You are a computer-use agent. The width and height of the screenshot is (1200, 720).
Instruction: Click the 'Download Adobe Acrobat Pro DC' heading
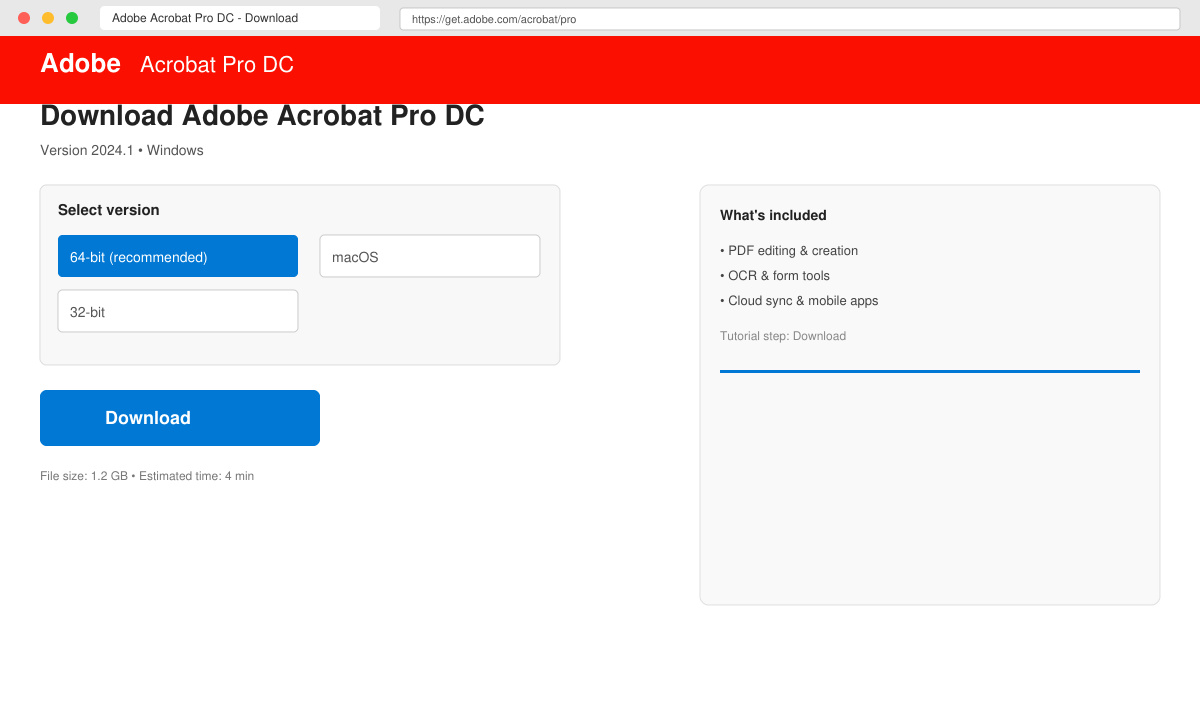(262, 116)
